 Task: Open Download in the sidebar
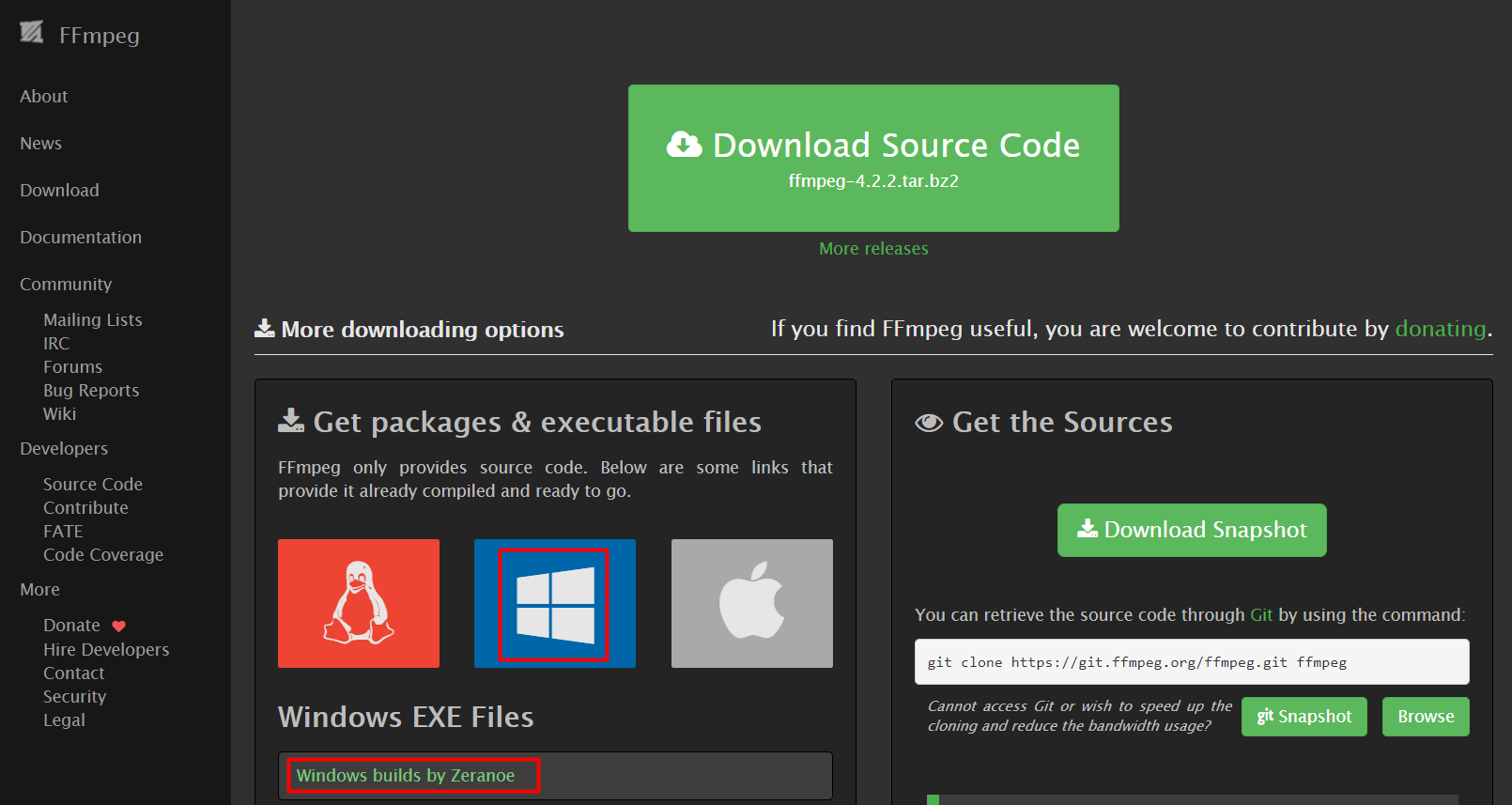pos(60,191)
